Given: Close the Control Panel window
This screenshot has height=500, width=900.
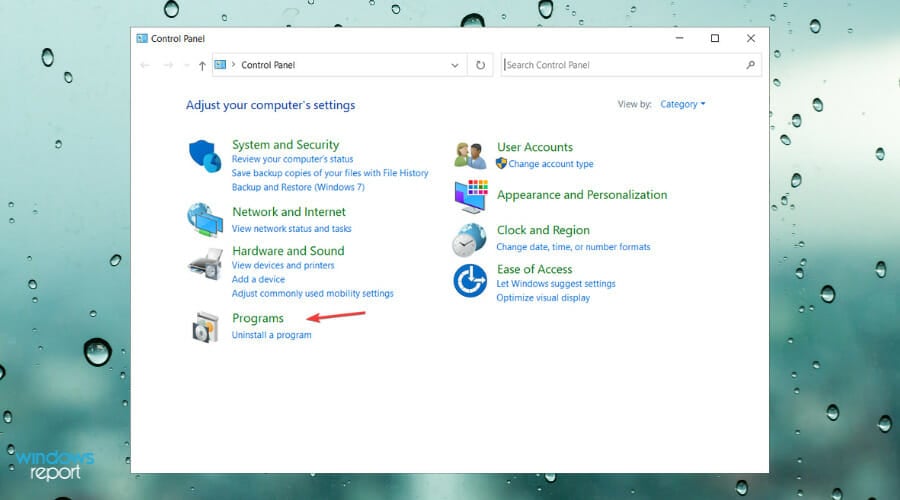Looking at the screenshot, I should pos(750,38).
